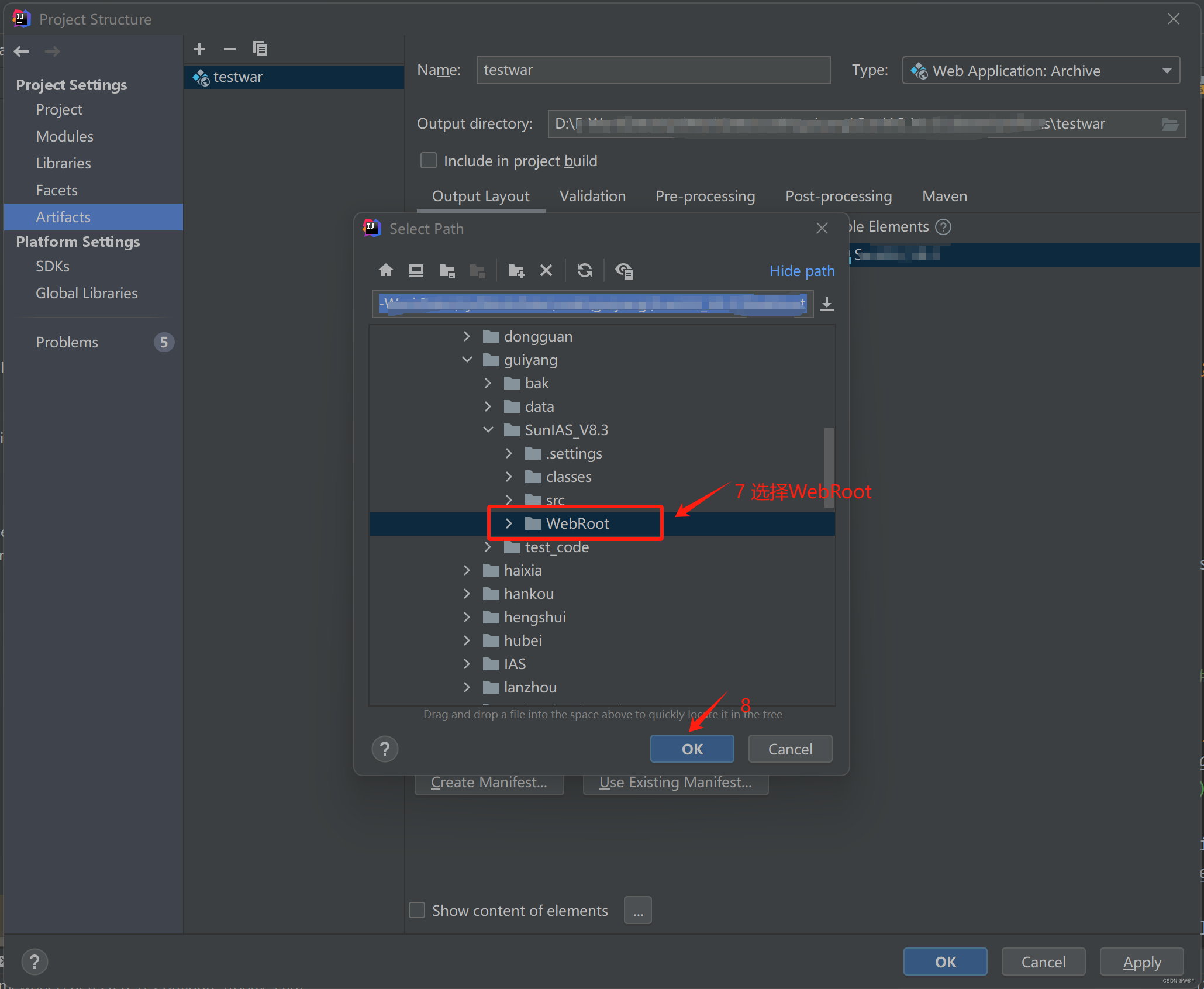The height and width of the screenshot is (989, 1204).
Task: Refresh the directory tree in Select Path
Action: pyautogui.click(x=584, y=270)
